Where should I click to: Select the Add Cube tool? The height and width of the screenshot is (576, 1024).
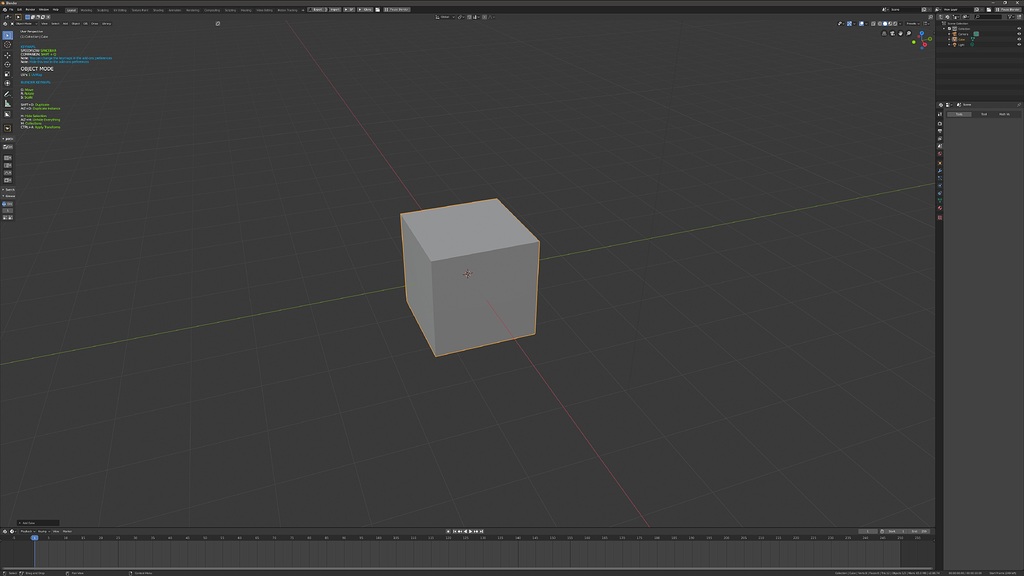tap(7, 114)
